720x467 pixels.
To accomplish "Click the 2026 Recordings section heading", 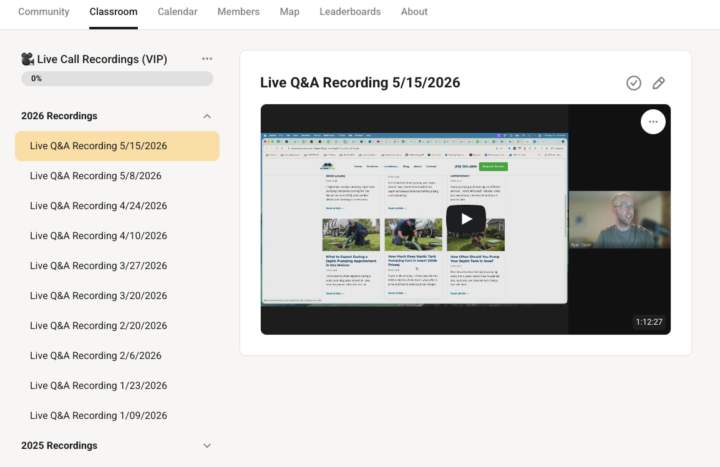I will point(59,116).
